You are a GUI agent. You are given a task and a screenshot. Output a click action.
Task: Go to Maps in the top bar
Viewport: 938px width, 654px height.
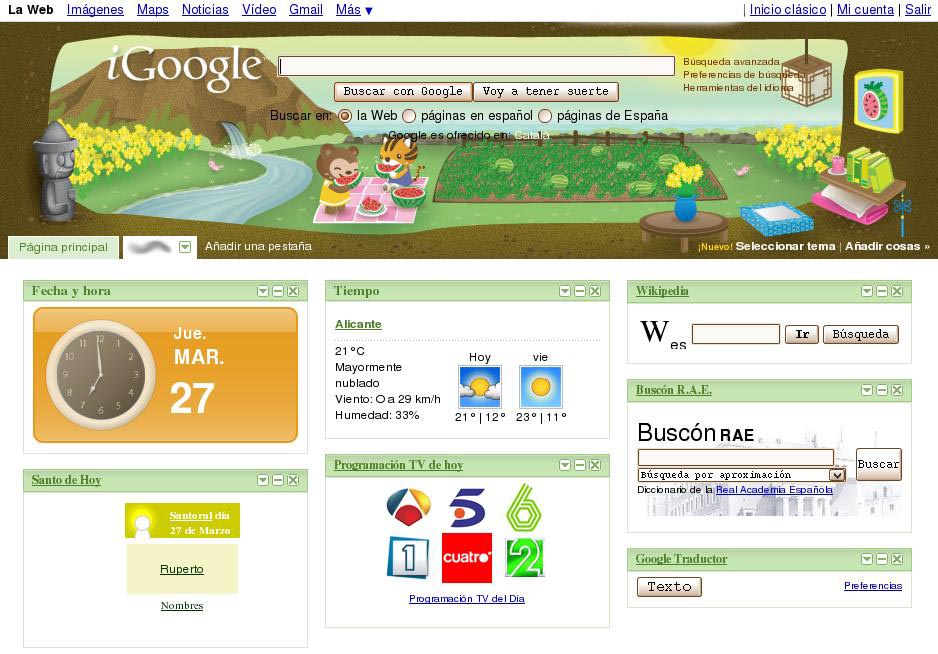pos(153,10)
